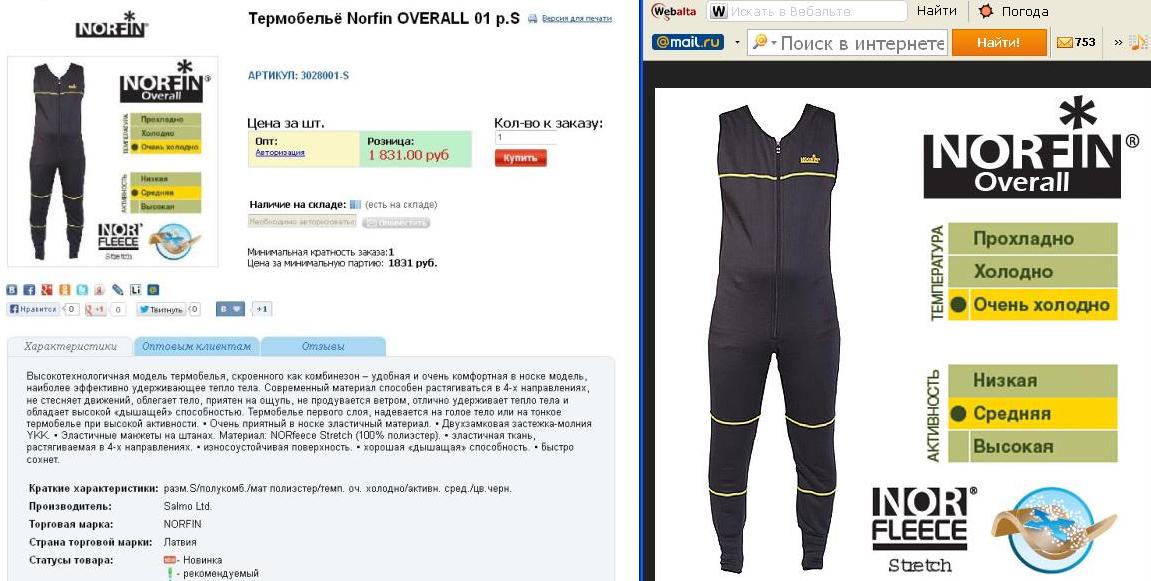Click the red Купить button

coord(520,158)
